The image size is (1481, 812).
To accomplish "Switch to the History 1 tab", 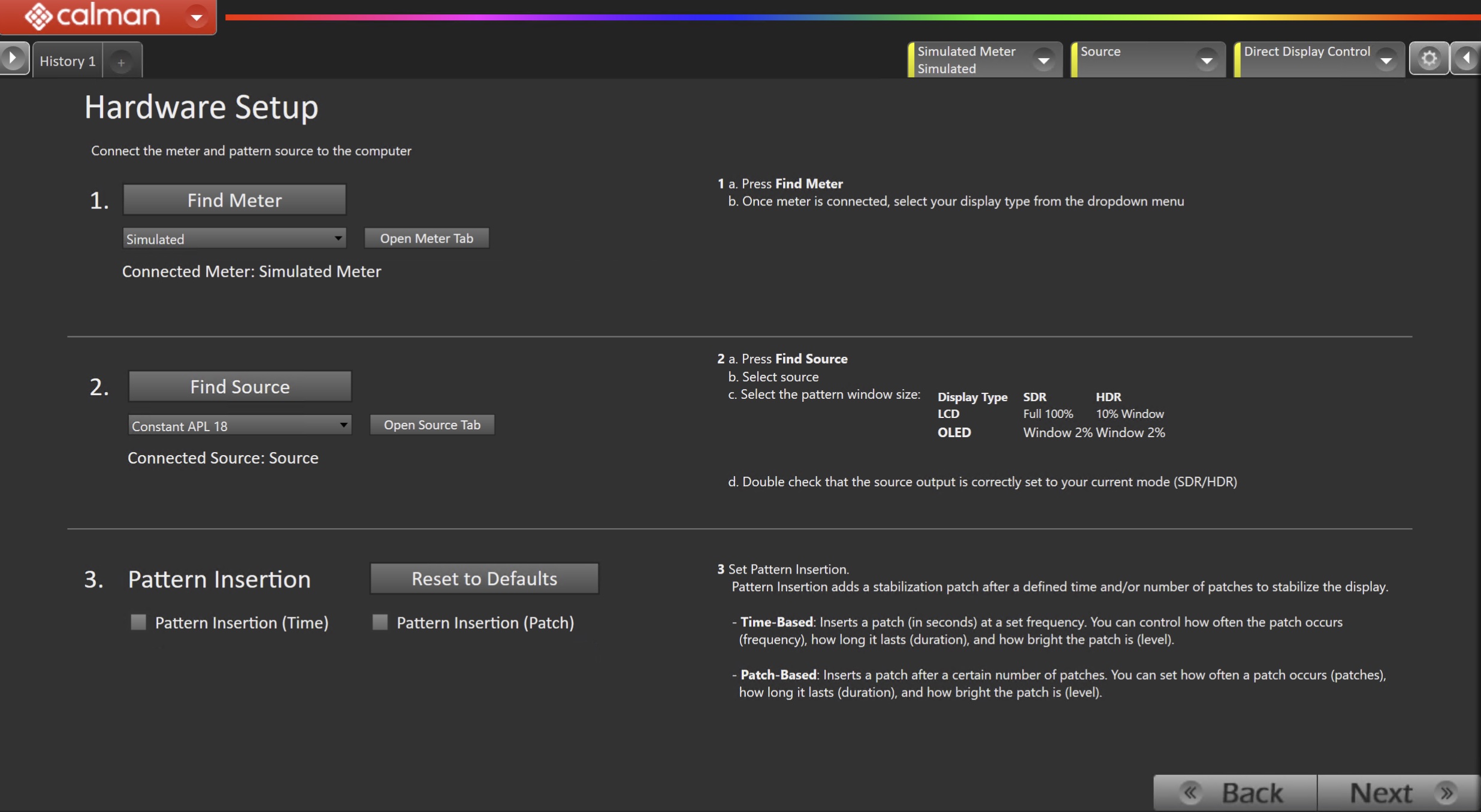I will [68, 61].
